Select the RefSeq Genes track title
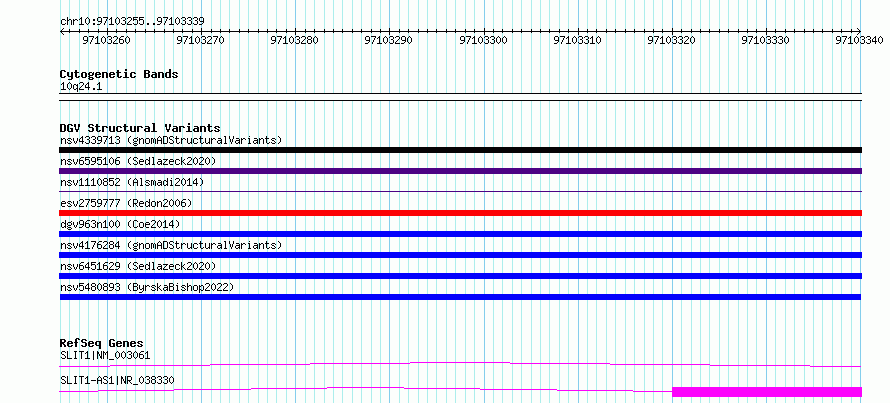Viewport: 890px width, 403px height. [x=102, y=343]
